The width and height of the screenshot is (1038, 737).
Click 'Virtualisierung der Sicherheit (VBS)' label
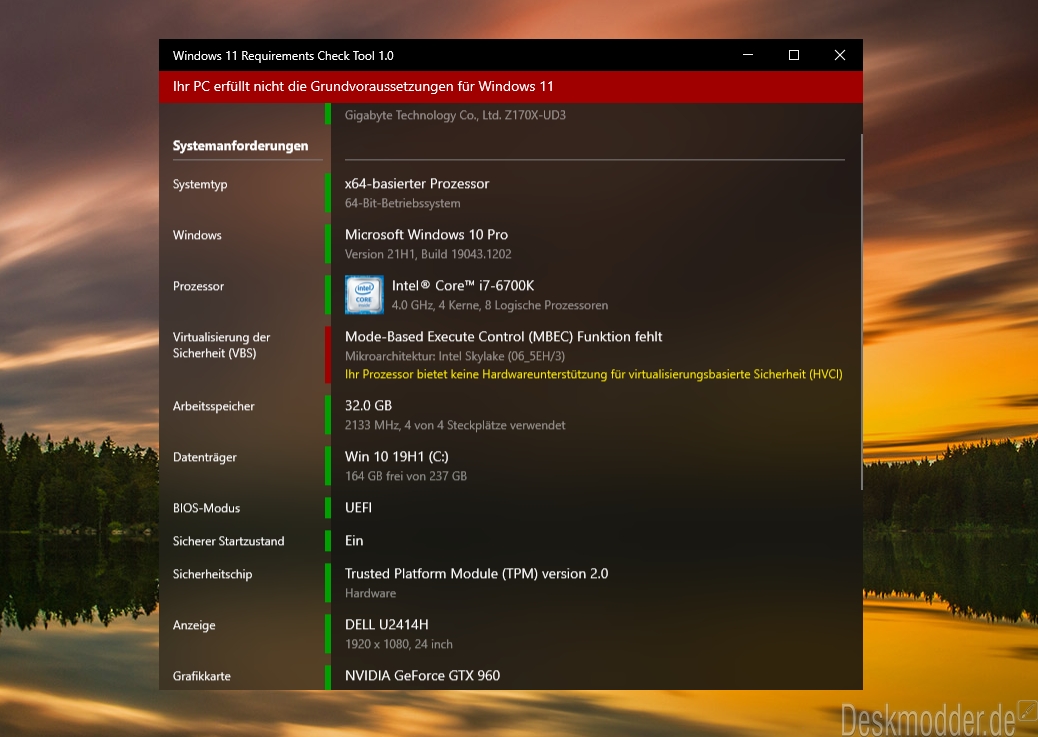coord(222,345)
